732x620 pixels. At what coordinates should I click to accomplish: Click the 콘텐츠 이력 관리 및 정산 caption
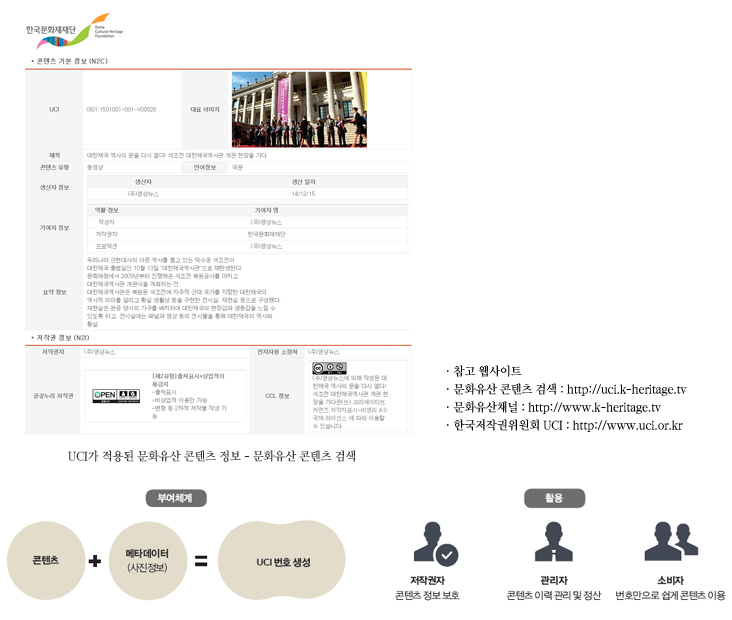point(554,595)
